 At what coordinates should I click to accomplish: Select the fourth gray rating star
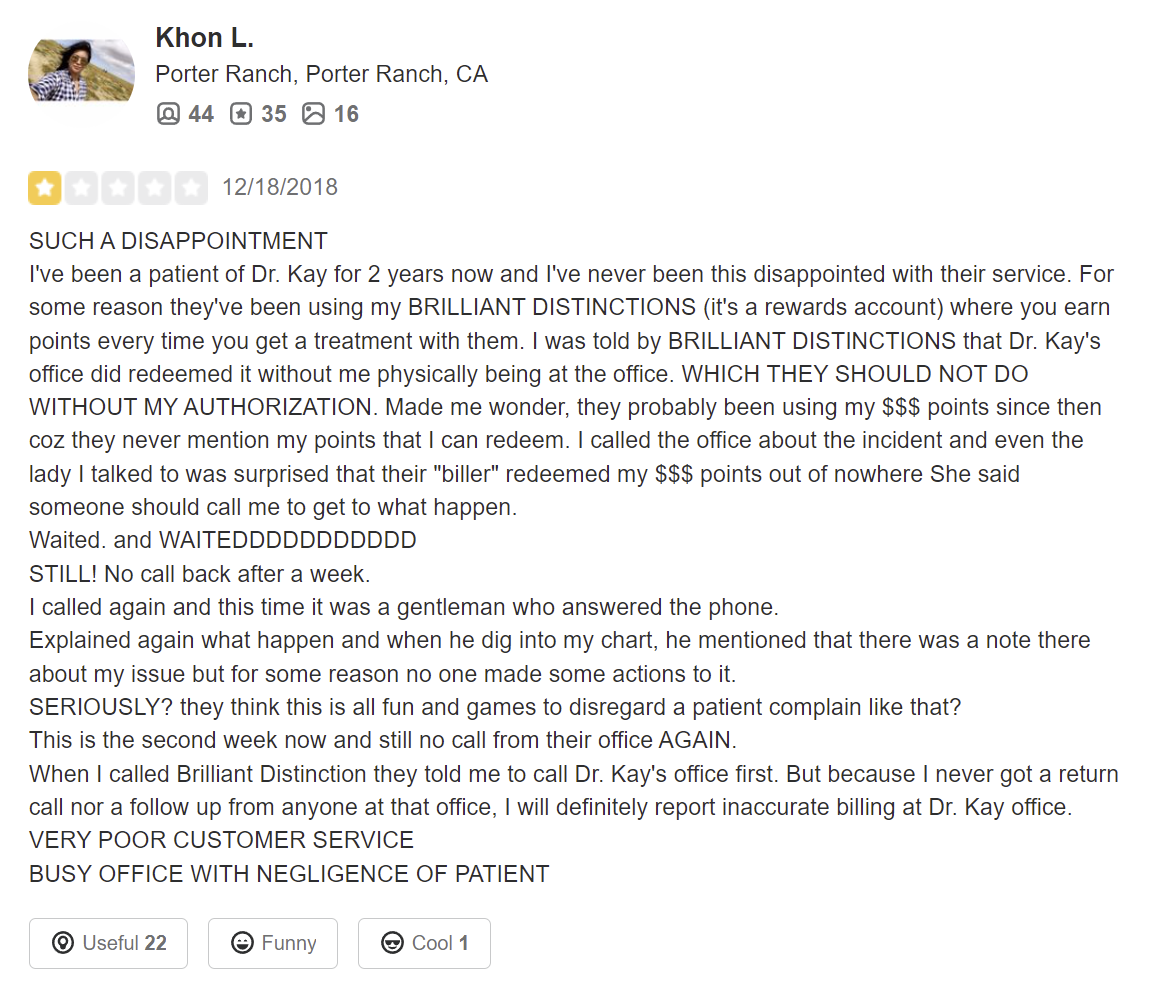tap(155, 188)
